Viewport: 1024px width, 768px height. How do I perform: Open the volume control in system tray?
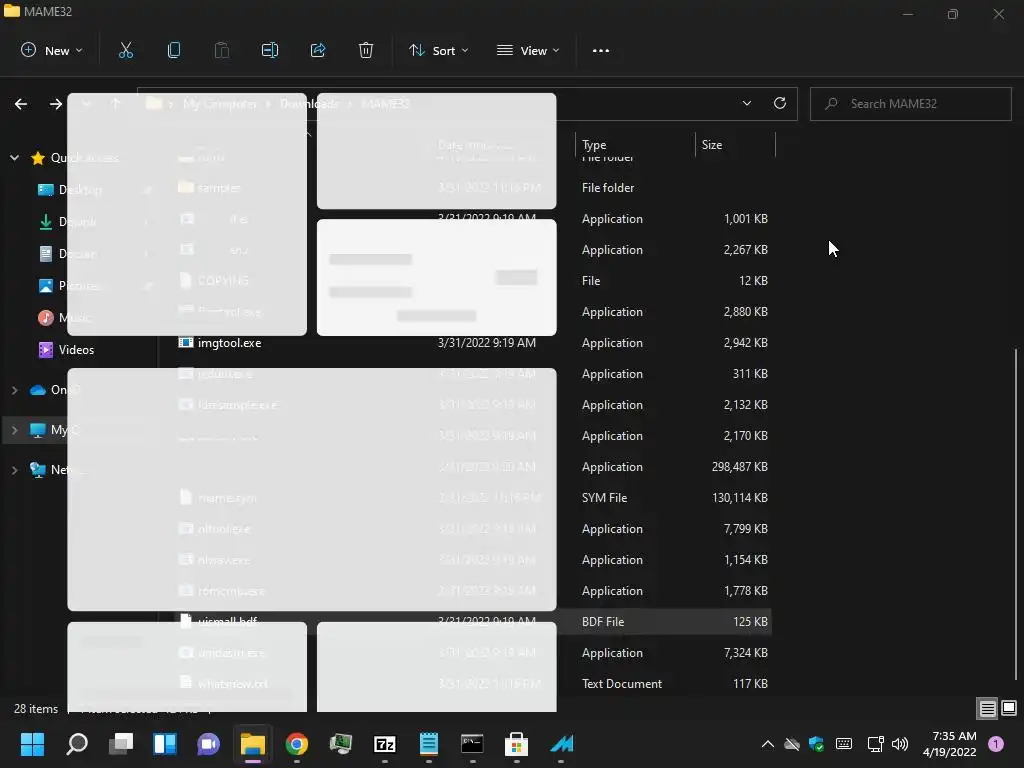pos(900,743)
